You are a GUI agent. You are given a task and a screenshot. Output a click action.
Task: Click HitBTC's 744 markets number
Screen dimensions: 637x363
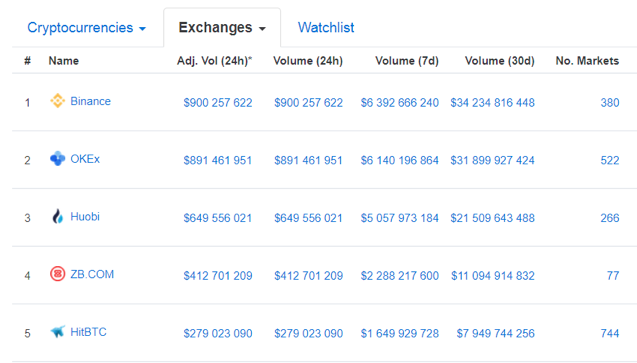(610, 333)
